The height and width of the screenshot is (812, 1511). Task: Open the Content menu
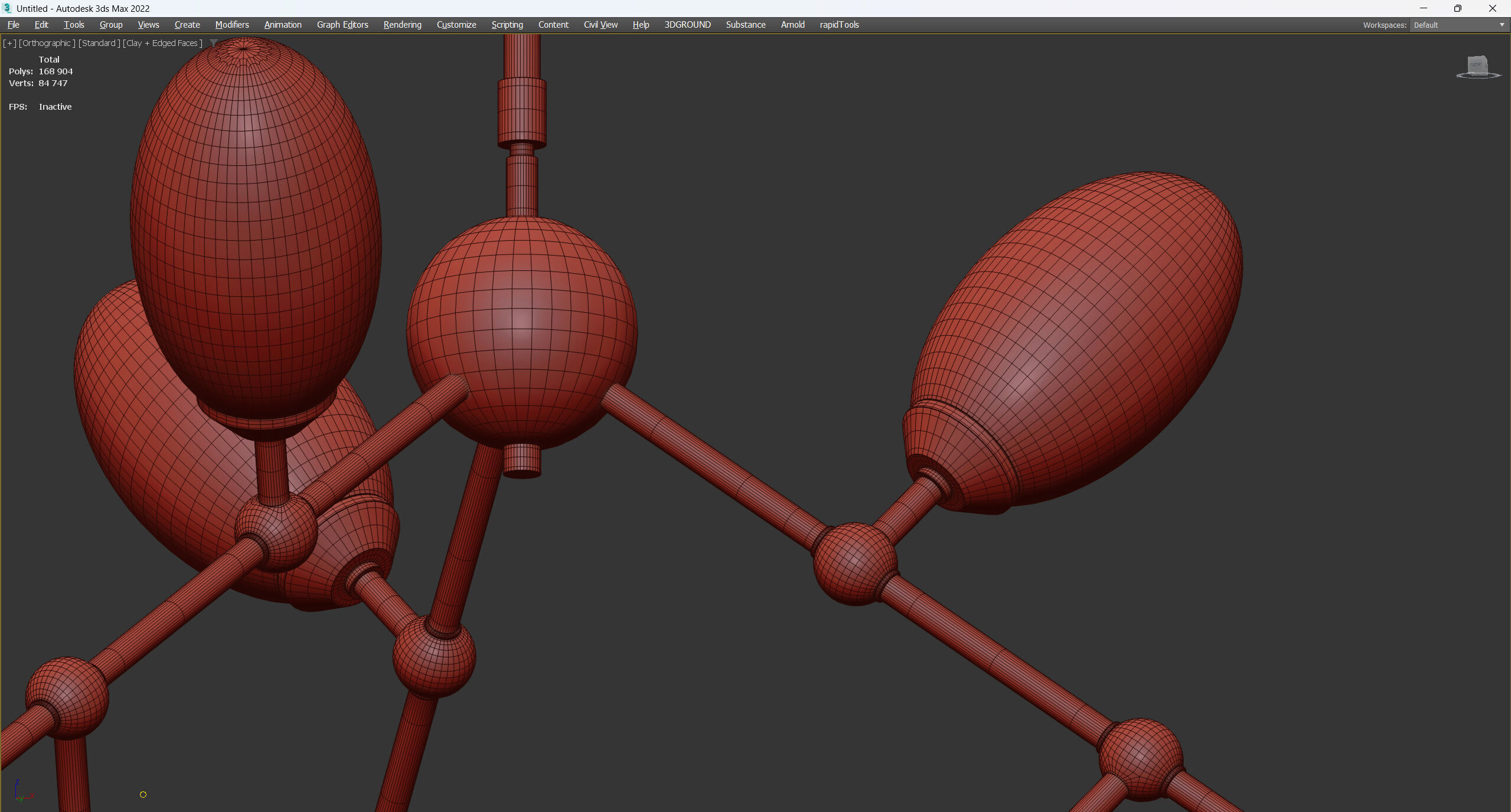coord(553,25)
